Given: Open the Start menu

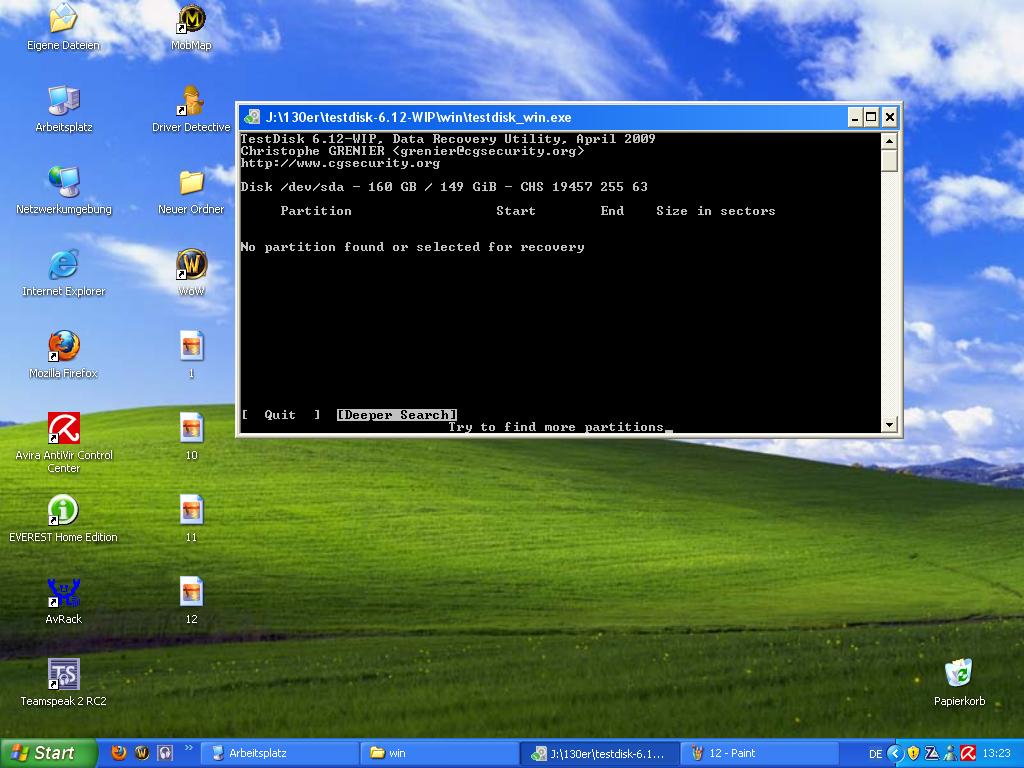Looking at the screenshot, I should click(x=47, y=753).
